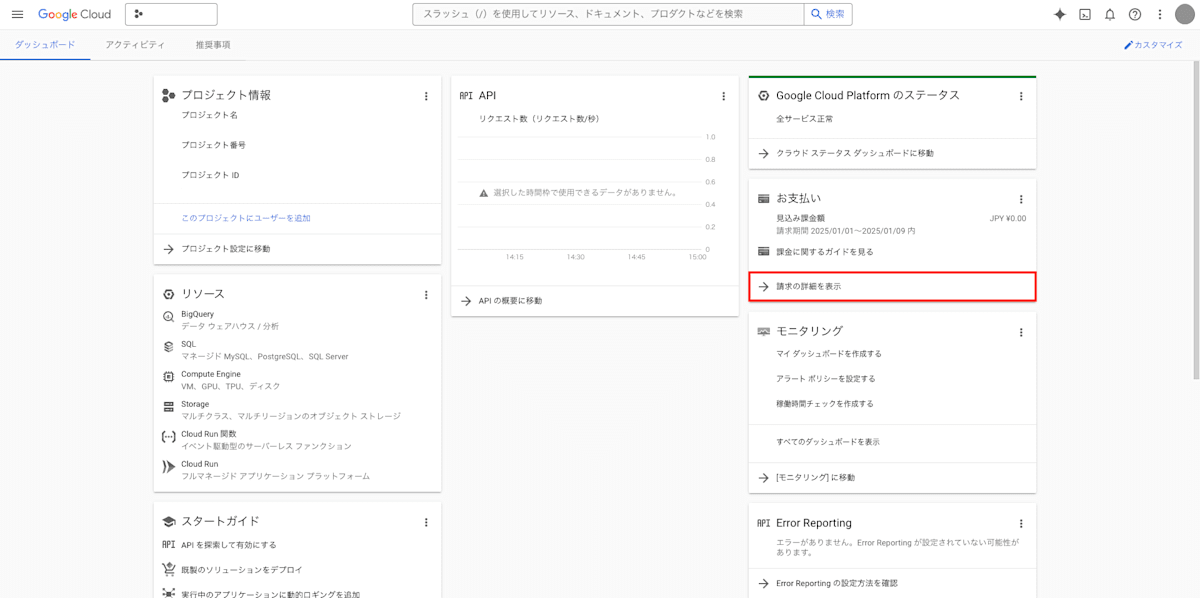
Task: Click the shopping cart icon for 既製のソリューション
Action: (169, 570)
